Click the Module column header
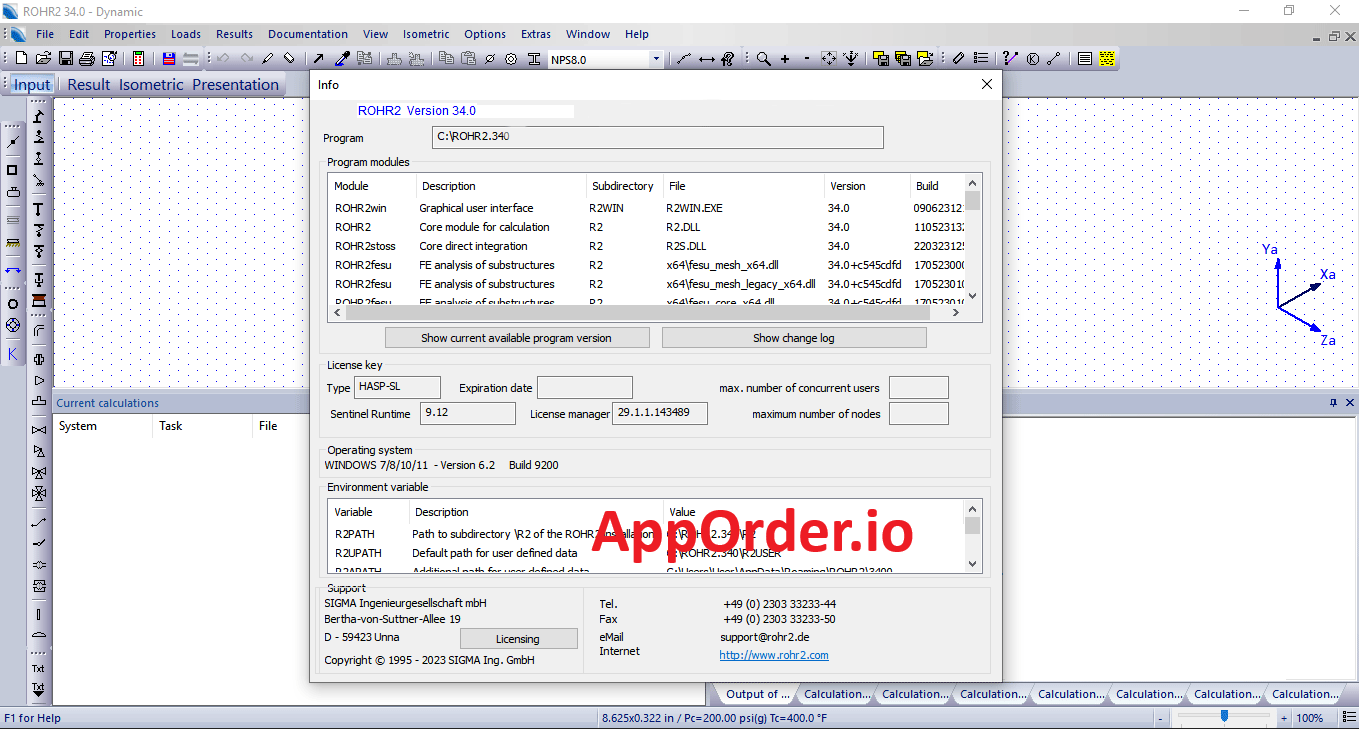The width and height of the screenshot is (1359, 729). point(373,186)
